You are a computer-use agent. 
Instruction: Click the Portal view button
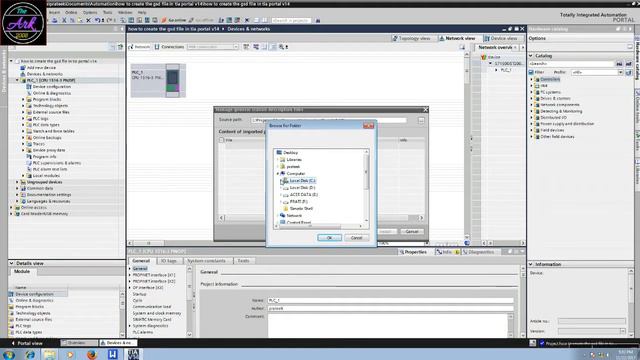click(x=27, y=343)
